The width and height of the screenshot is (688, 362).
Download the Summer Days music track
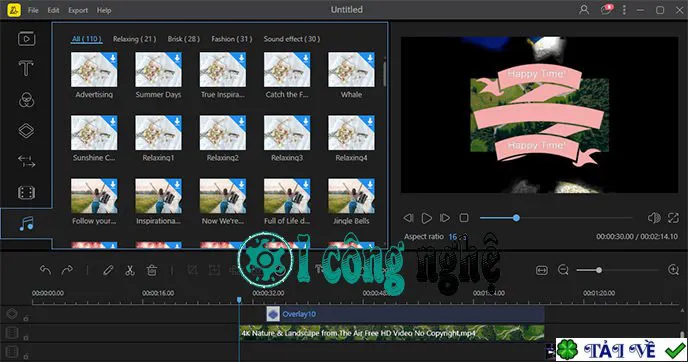click(x=177, y=57)
